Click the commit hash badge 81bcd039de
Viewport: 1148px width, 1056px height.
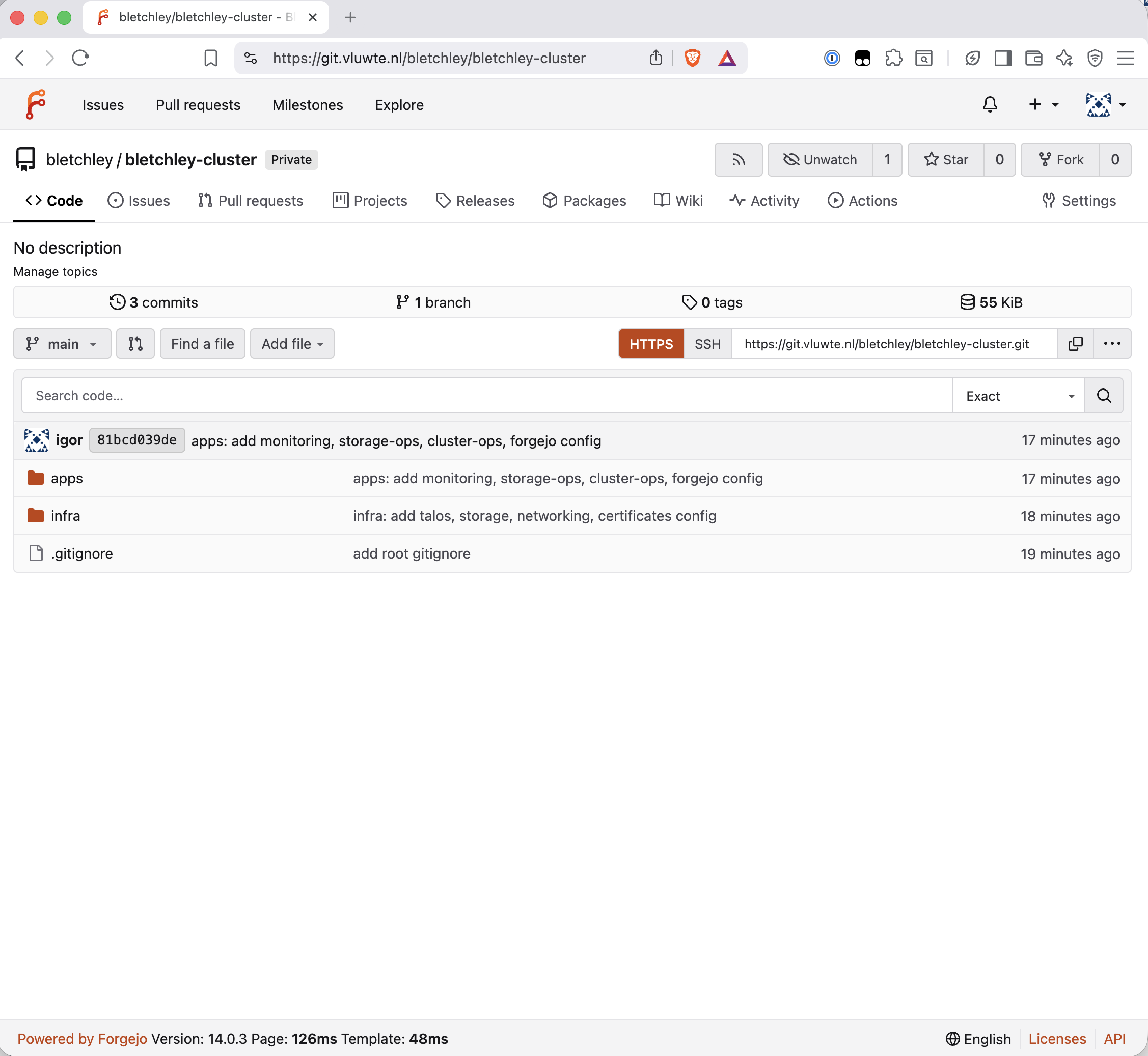[x=136, y=440]
